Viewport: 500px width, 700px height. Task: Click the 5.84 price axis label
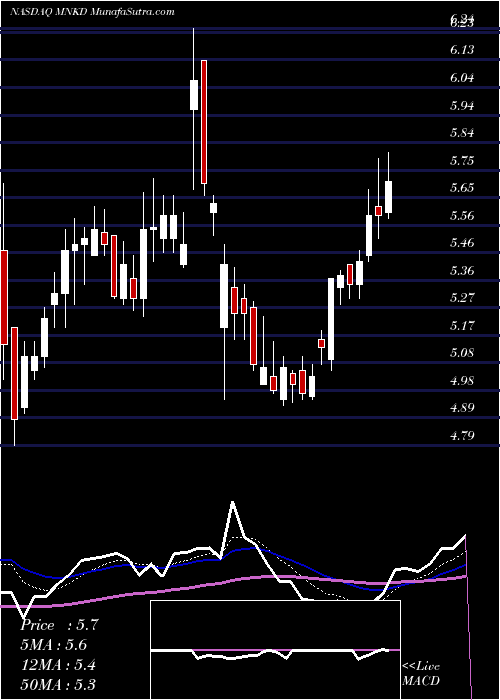pos(462,133)
